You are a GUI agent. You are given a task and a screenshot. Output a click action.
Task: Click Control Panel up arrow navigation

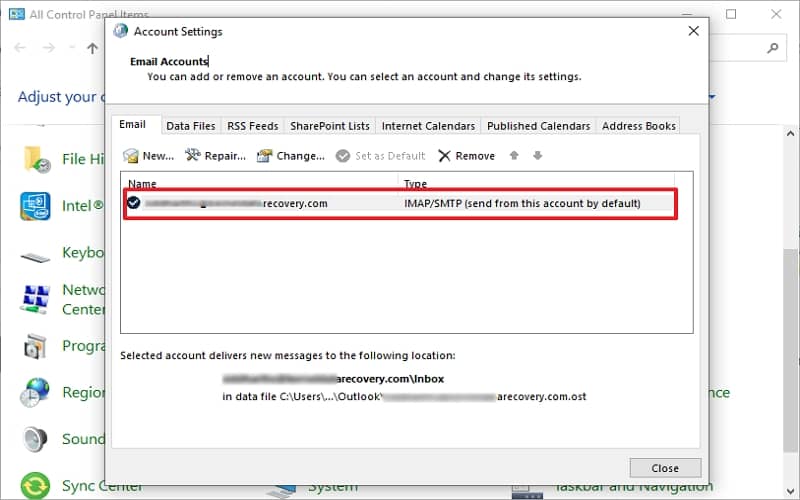(92, 48)
